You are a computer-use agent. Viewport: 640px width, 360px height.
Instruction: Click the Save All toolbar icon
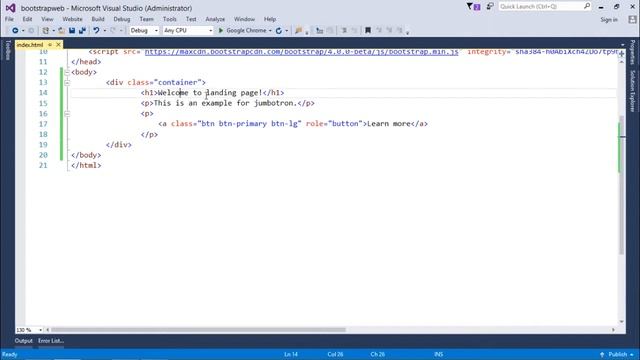(x=82, y=31)
